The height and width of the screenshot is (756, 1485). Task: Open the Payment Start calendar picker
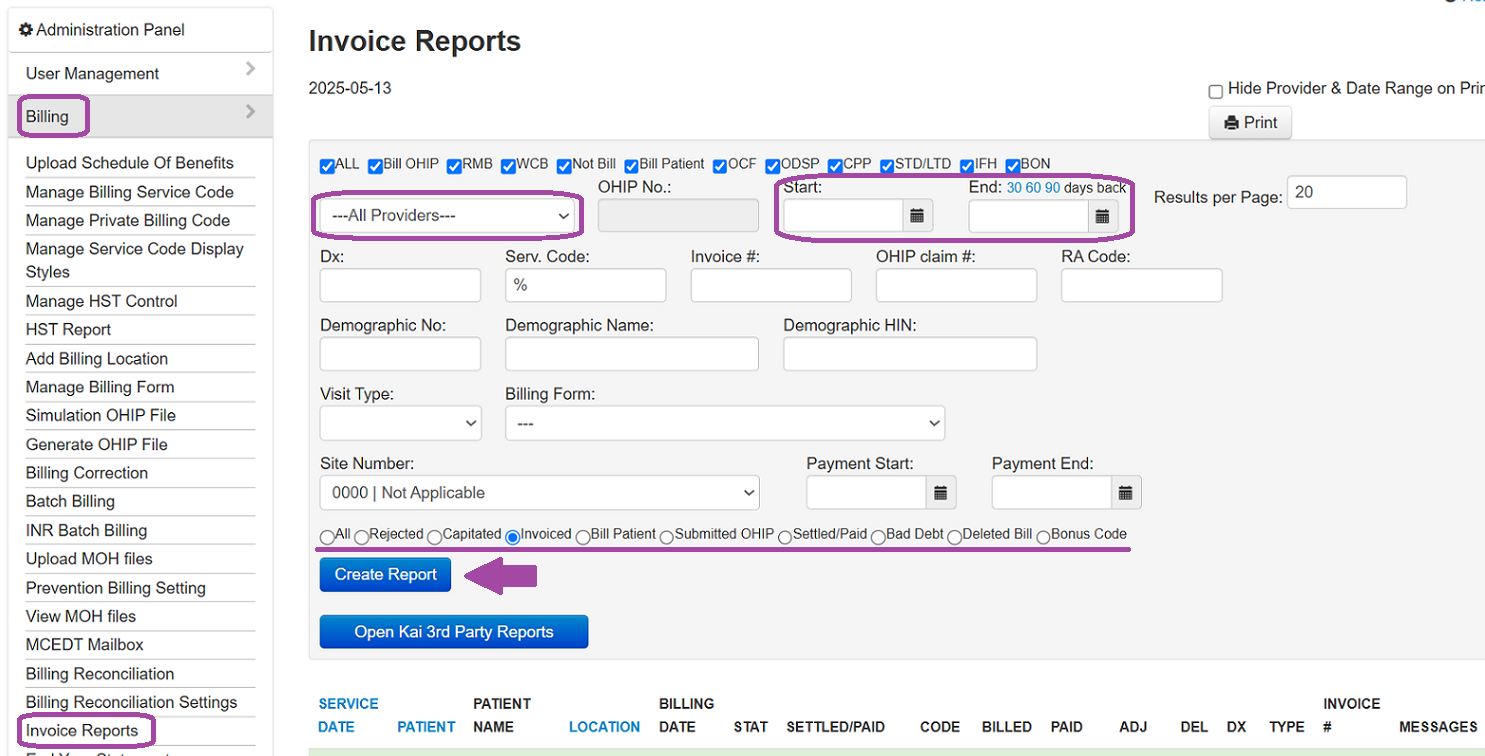pos(940,492)
